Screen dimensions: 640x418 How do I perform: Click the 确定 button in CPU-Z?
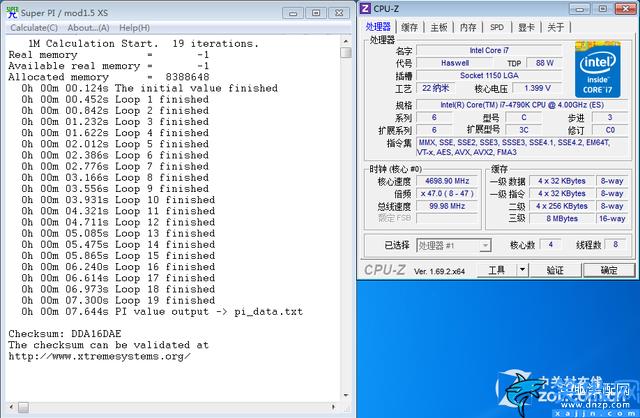point(609,270)
